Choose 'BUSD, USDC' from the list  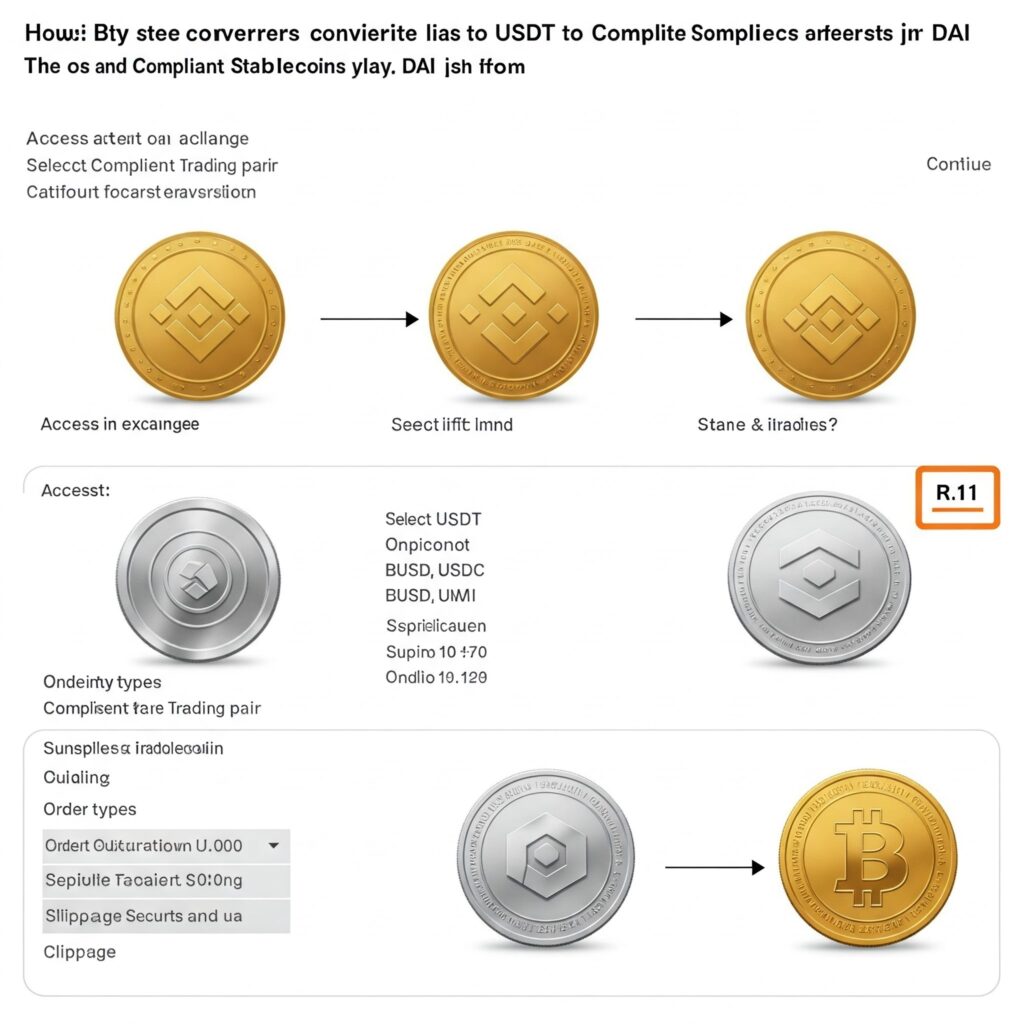coord(434,570)
